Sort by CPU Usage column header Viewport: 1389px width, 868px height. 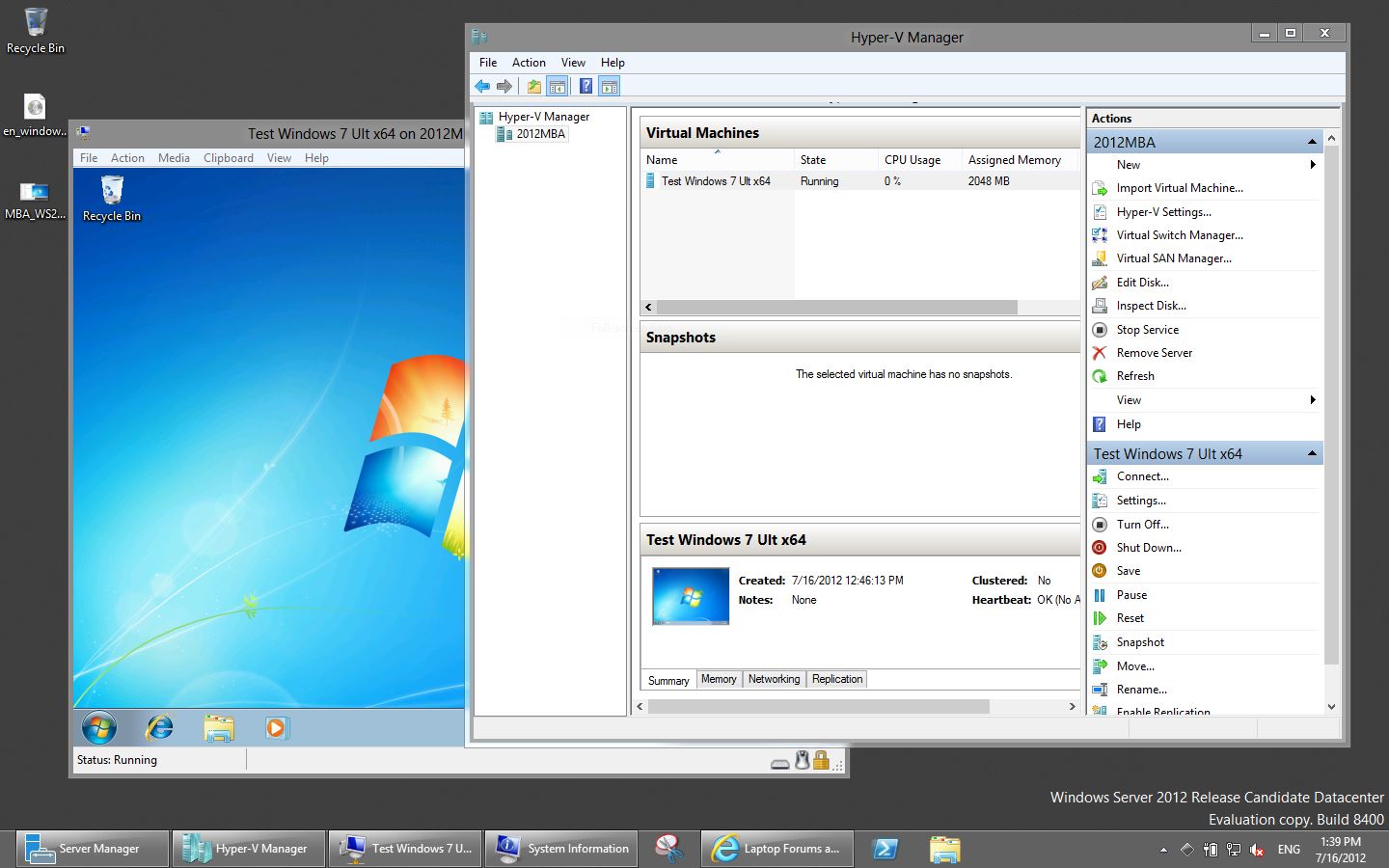(920, 160)
